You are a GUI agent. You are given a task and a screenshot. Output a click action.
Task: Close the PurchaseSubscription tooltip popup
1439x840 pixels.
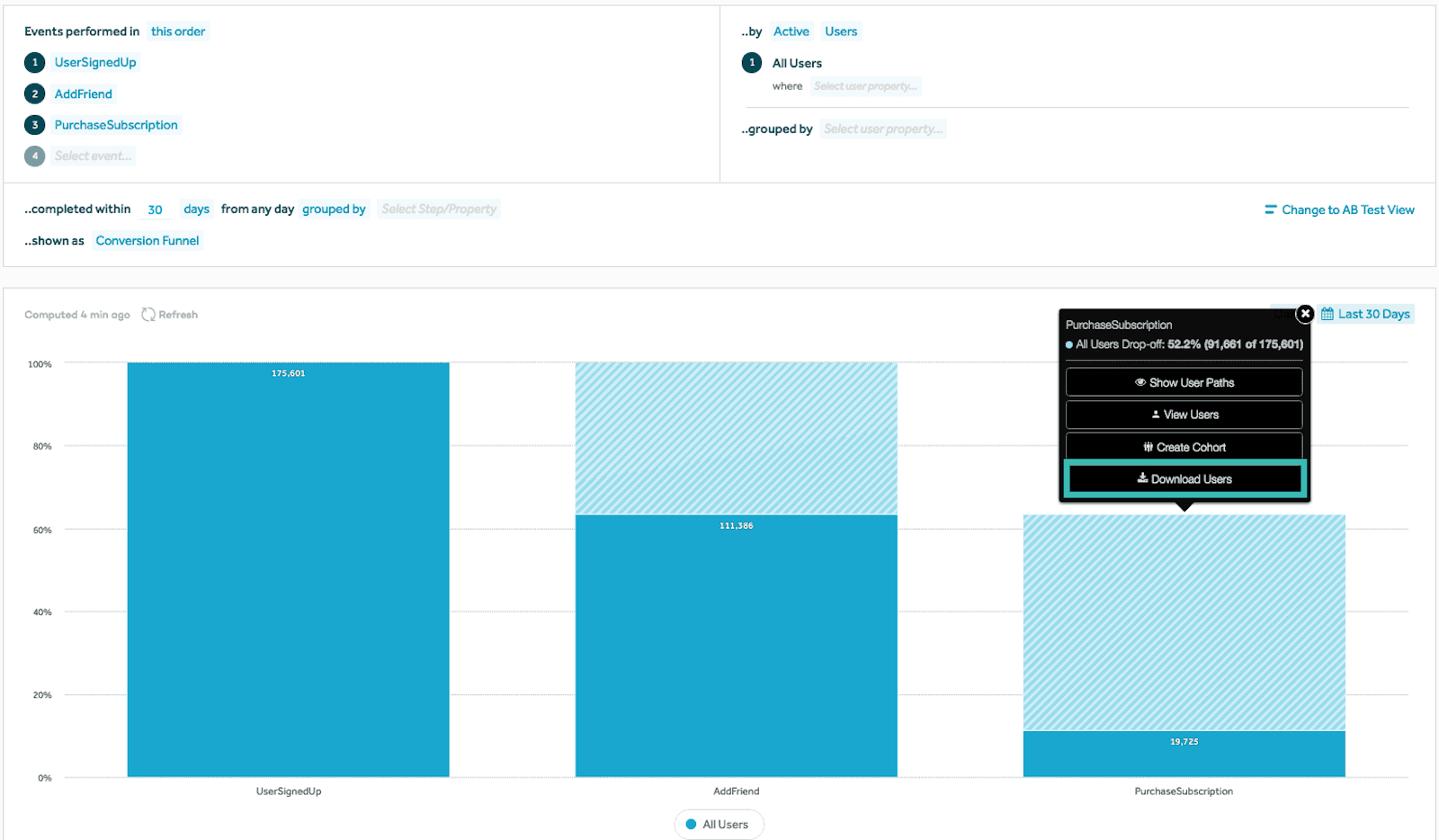(1304, 314)
